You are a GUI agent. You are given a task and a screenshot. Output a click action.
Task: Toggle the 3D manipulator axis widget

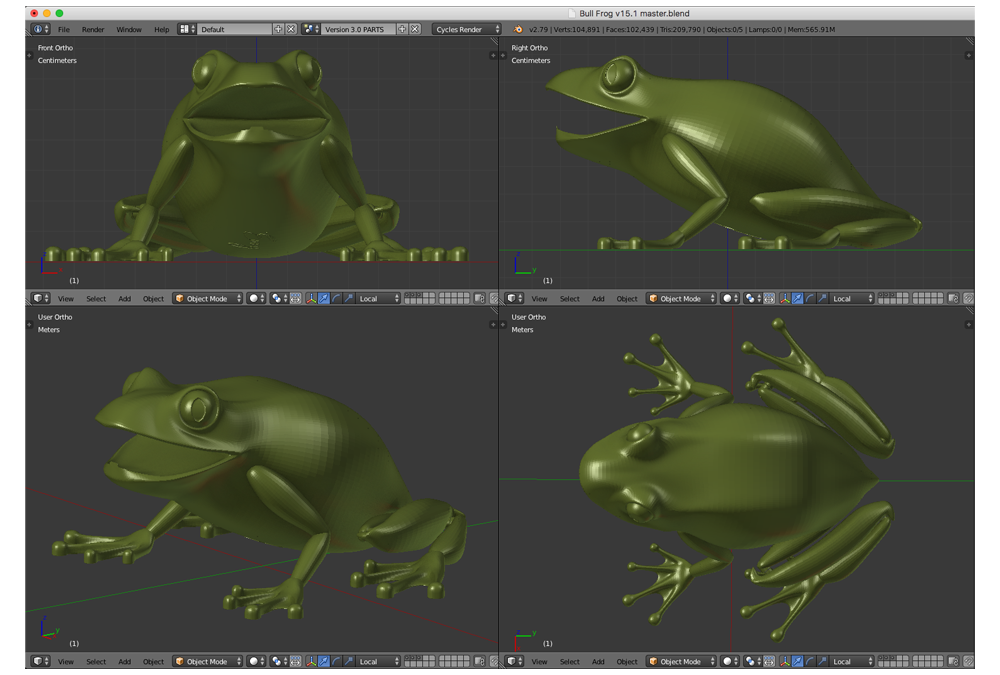pos(311,298)
